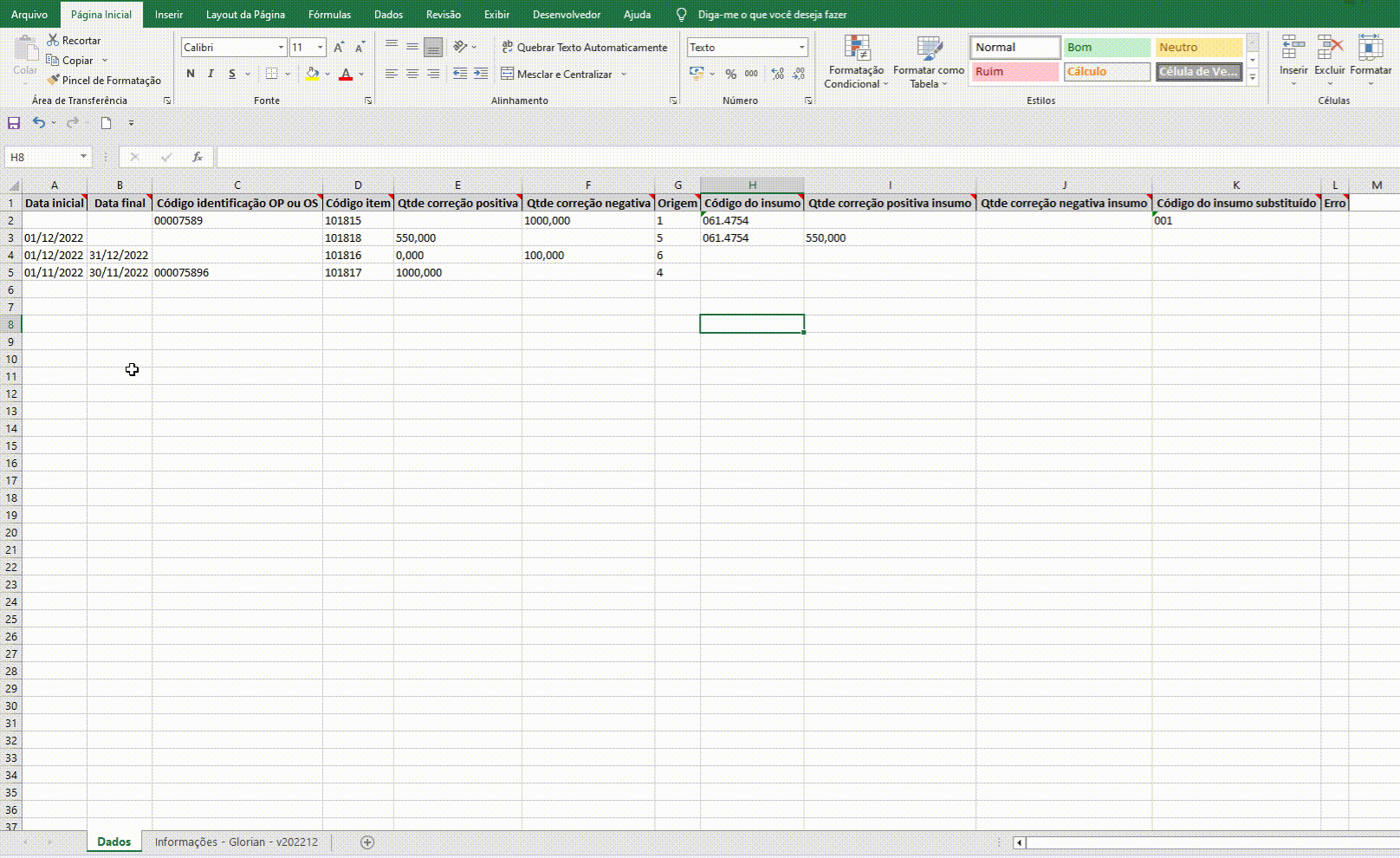Open the font size dropdown
Image resolution: width=1400 pixels, height=858 pixels.
[321, 48]
